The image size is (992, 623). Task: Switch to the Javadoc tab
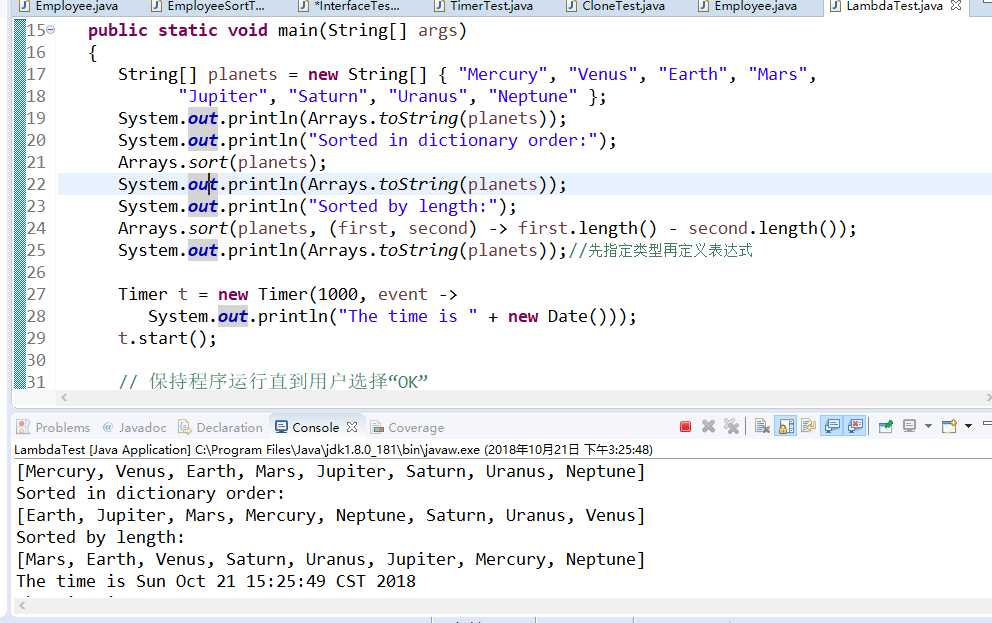click(134, 428)
